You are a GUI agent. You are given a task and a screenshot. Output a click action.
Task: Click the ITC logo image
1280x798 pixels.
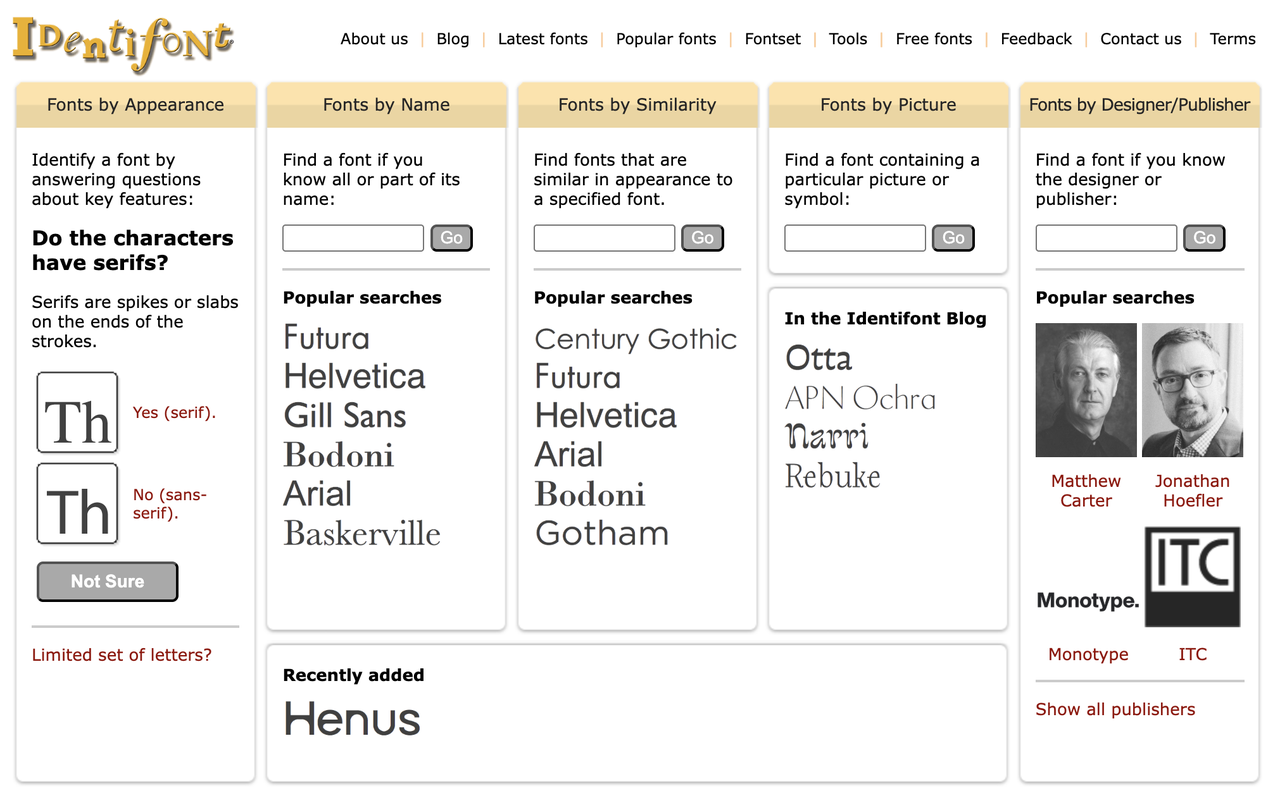tap(1192, 577)
